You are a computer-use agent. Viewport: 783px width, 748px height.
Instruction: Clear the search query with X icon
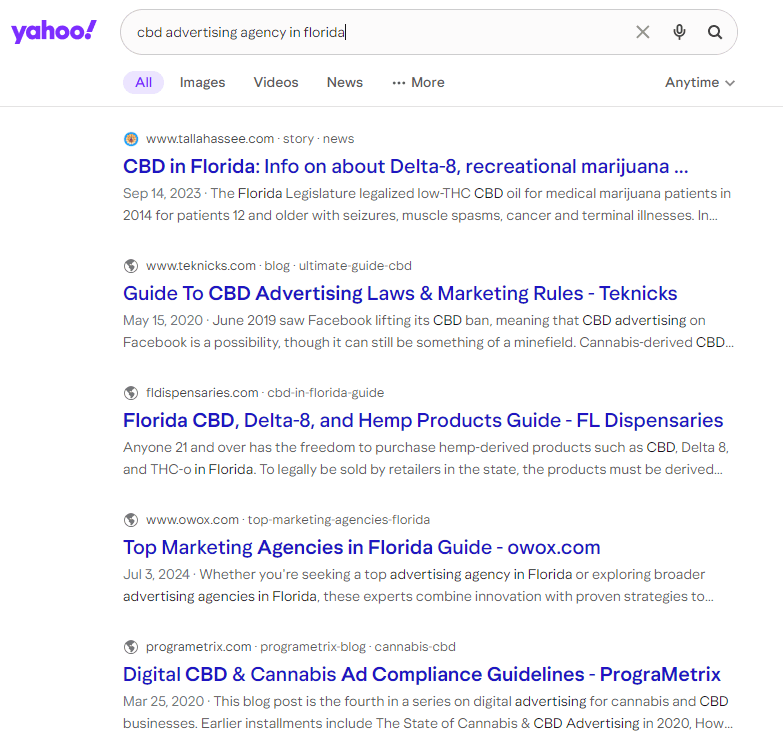pos(643,32)
